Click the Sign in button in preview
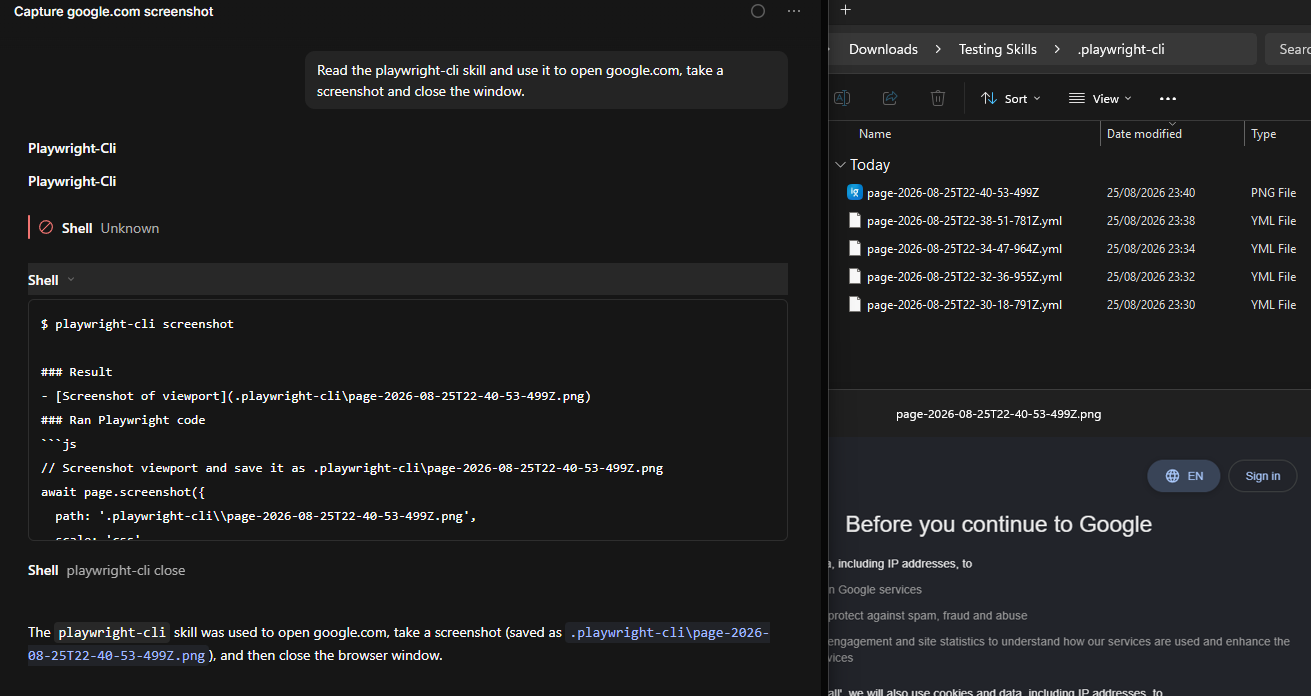The image size is (1311, 696). 1263,476
